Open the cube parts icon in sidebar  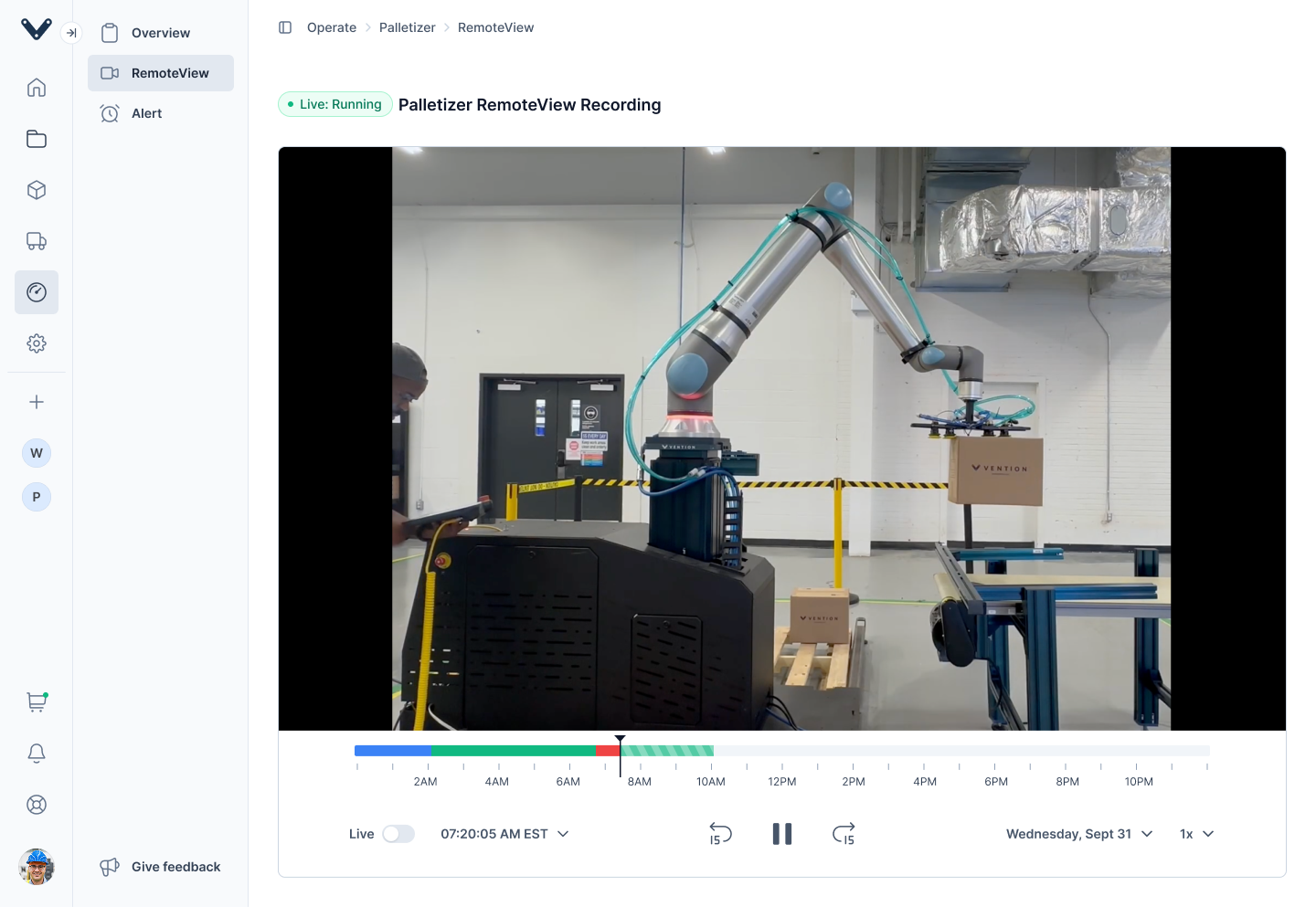[x=37, y=190]
